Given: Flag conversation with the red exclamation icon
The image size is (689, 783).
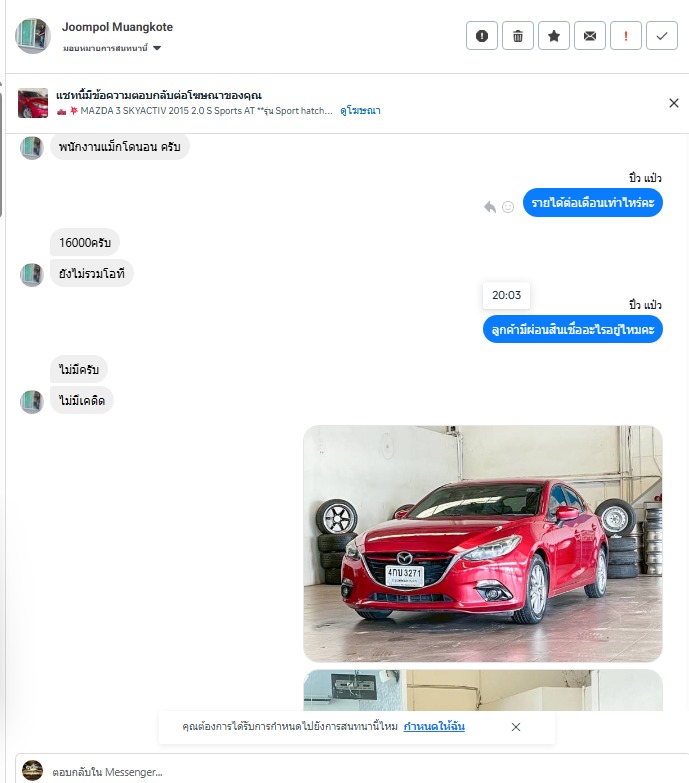Looking at the screenshot, I should (x=626, y=35).
